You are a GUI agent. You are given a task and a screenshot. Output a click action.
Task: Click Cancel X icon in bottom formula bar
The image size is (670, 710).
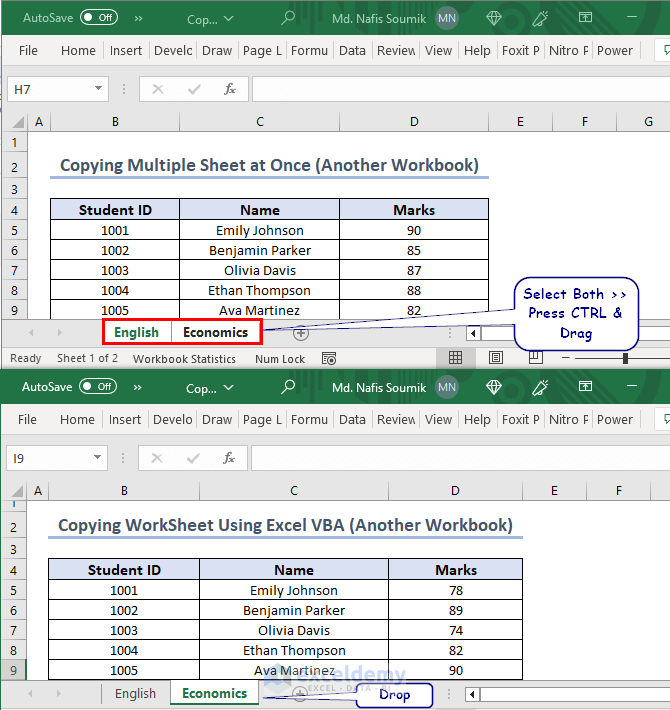tap(157, 458)
